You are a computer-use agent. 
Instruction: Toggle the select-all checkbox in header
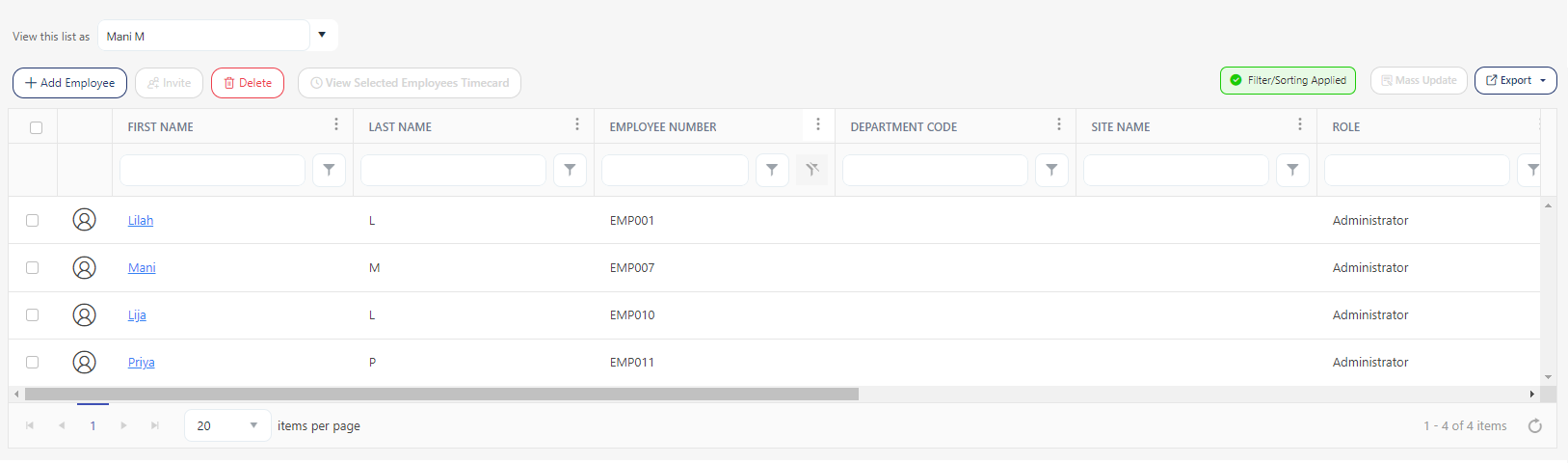pyautogui.click(x=36, y=127)
